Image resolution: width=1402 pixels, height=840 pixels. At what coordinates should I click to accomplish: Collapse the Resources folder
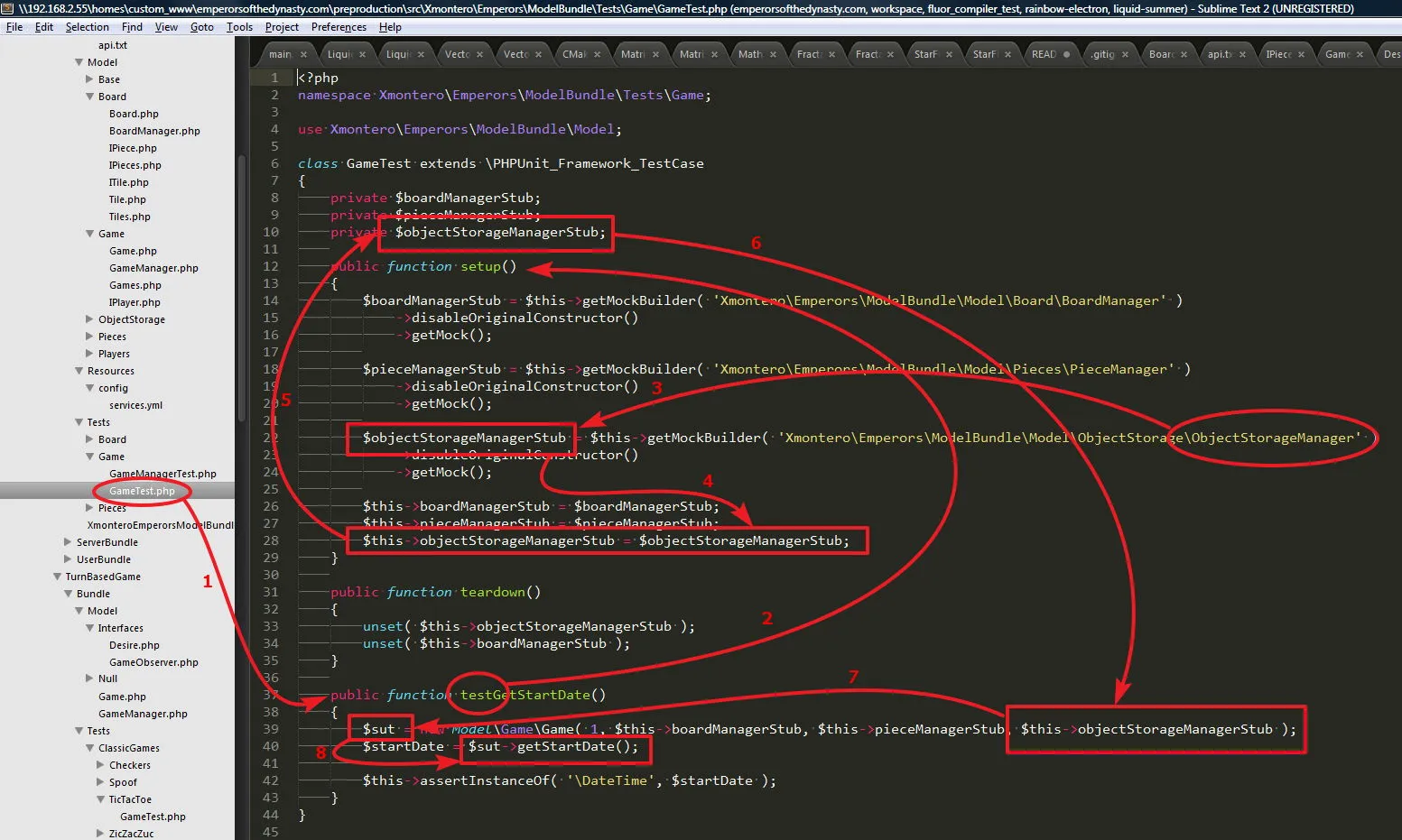coord(79,371)
